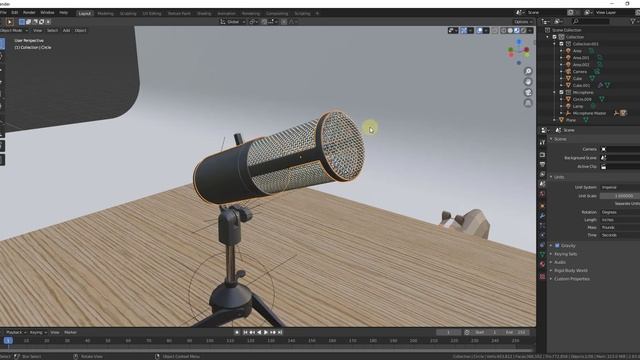
Task: Open the Object Mode dropdown
Action: coord(14,30)
